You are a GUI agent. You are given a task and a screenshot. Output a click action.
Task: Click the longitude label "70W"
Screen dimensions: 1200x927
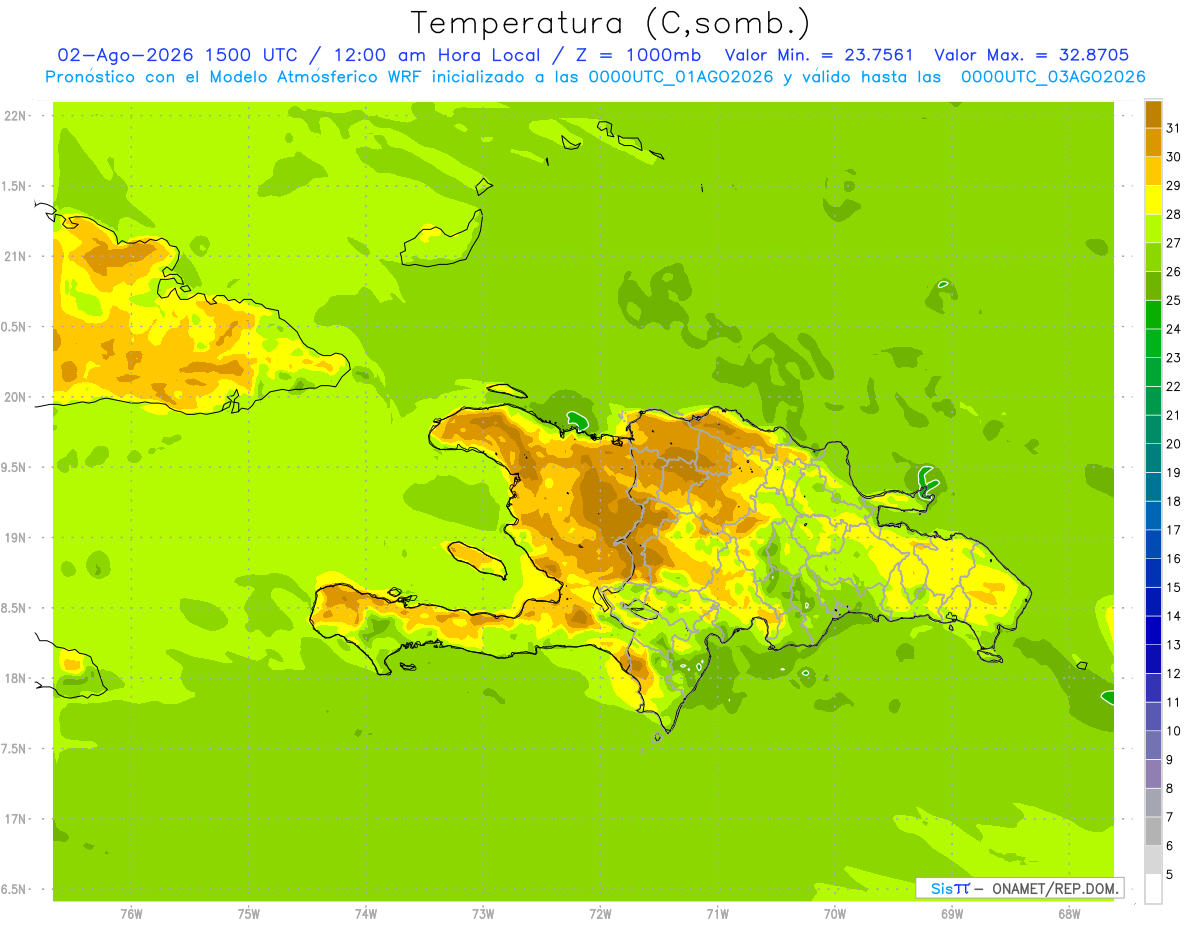click(835, 914)
